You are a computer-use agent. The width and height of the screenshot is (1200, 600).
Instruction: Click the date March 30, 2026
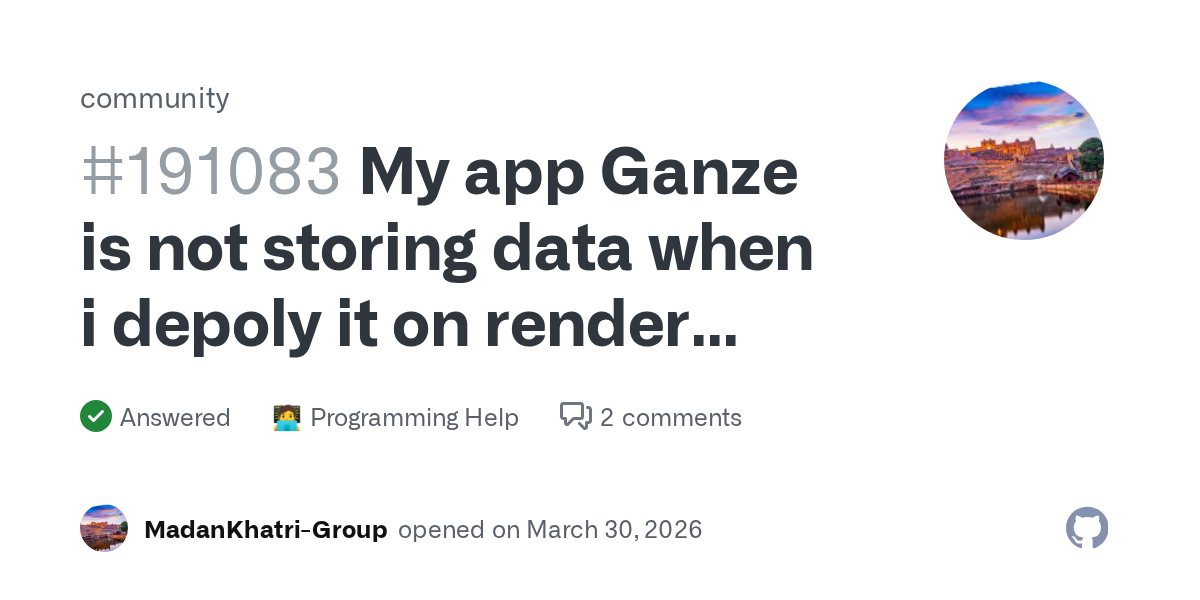click(x=614, y=529)
